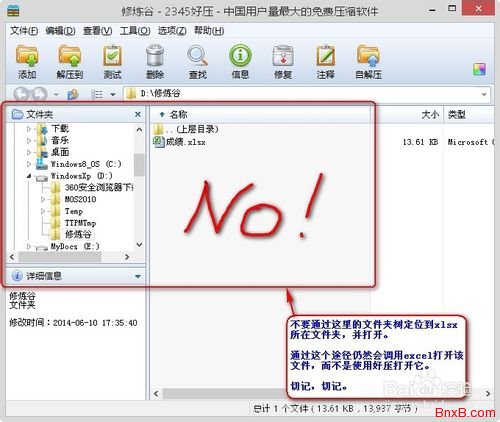The height and width of the screenshot is (422, 500).
Task: Click the 修复 (Repair) toolbar icon
Action: coord(283,55)
